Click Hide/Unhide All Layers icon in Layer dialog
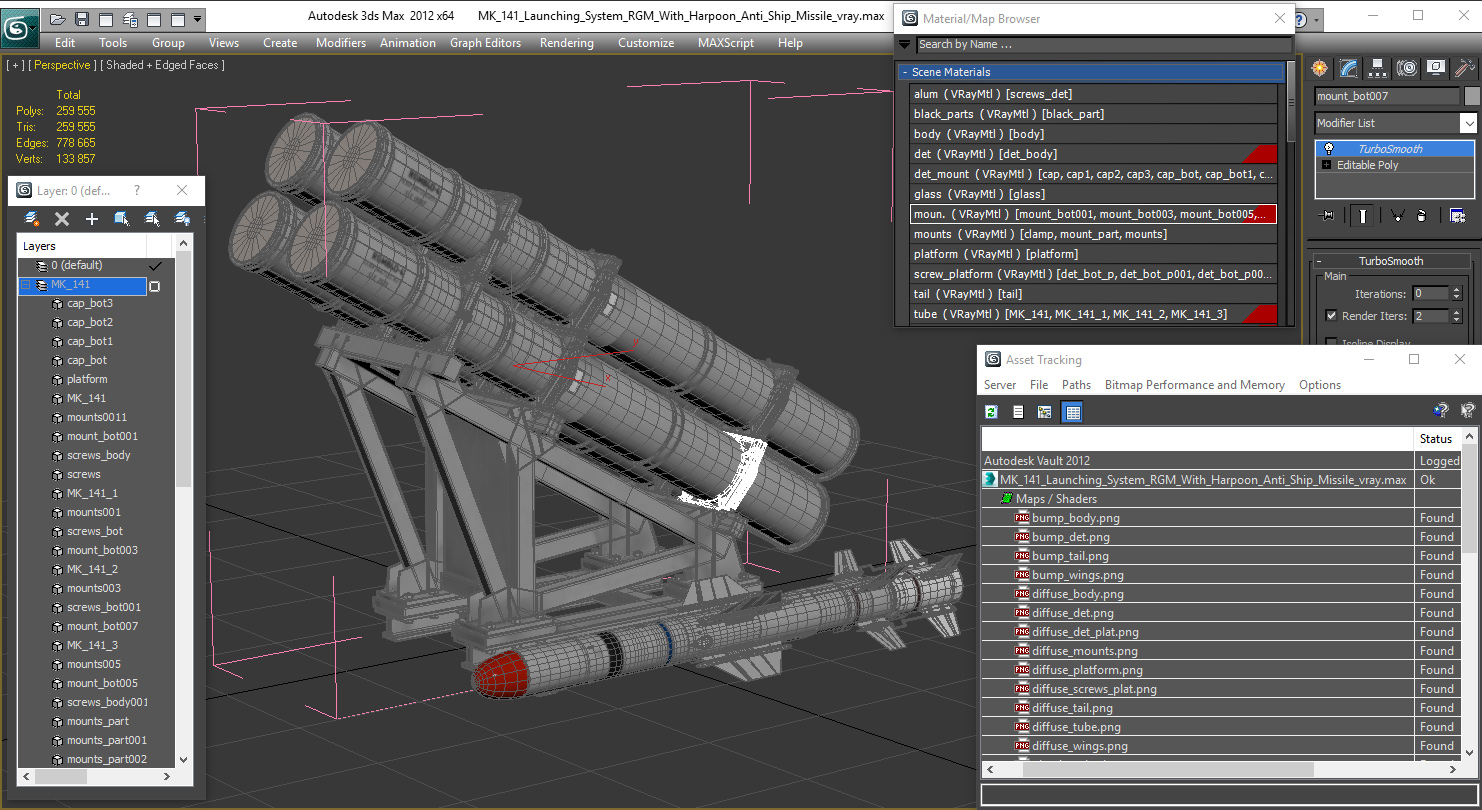Screen dimensions: 1482x810 [182, 219]
